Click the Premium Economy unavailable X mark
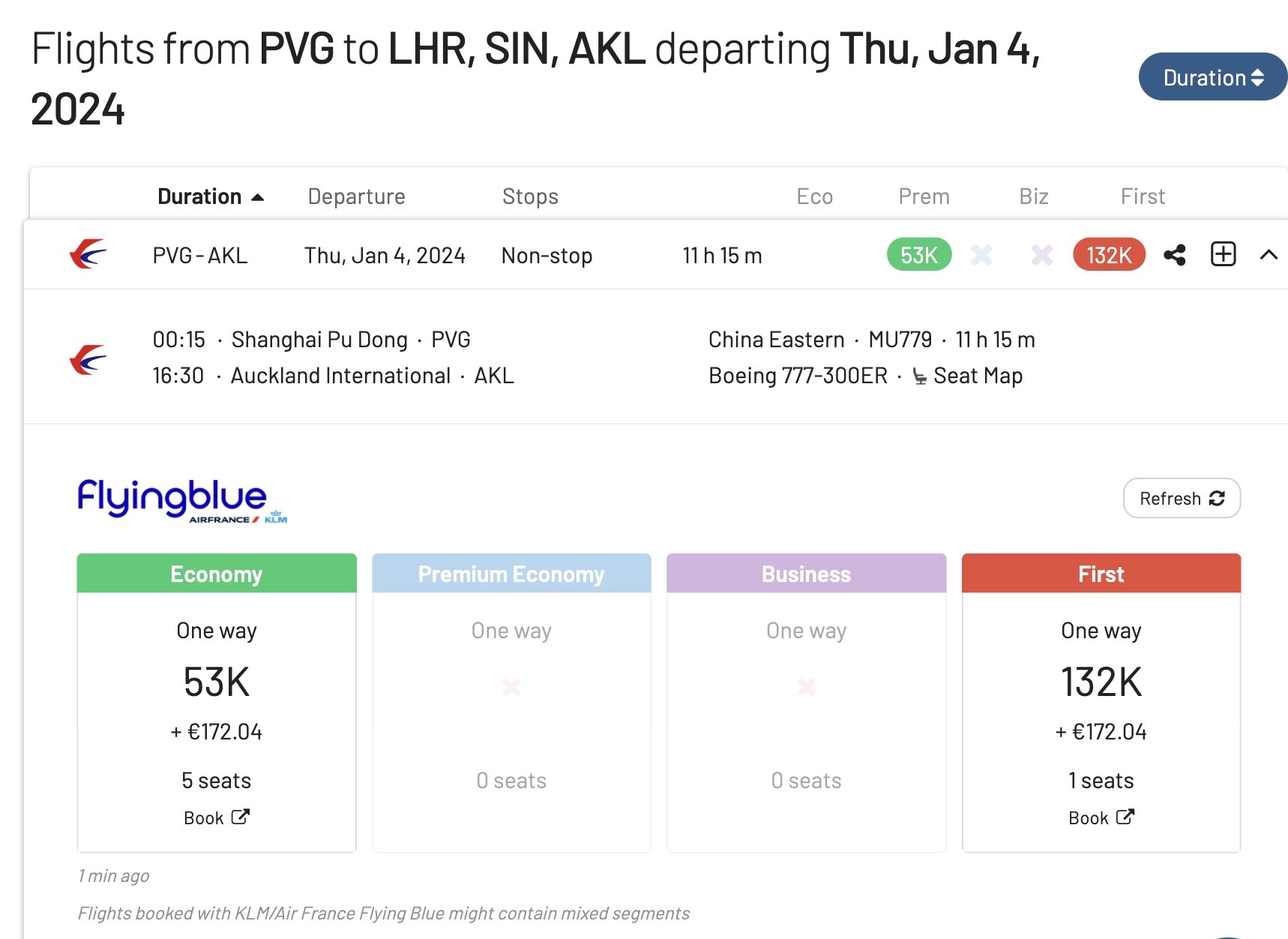This screenshot has height=939, width=1288. pyautogui.click(x=511, y=687)
